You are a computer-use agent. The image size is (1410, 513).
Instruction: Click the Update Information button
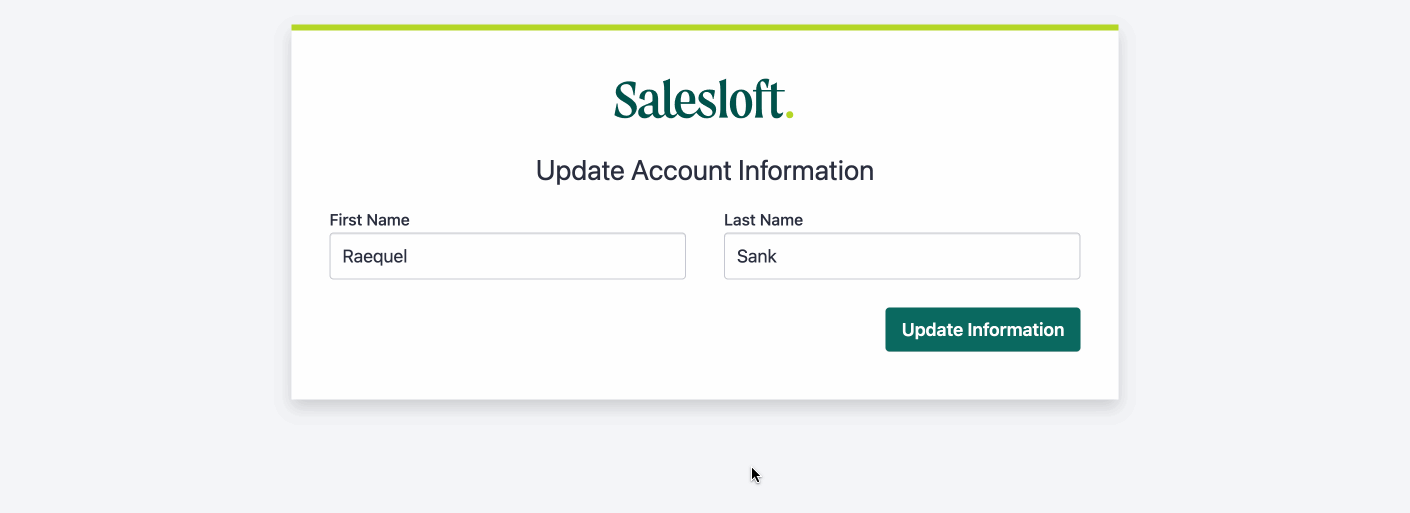point(982,330)
